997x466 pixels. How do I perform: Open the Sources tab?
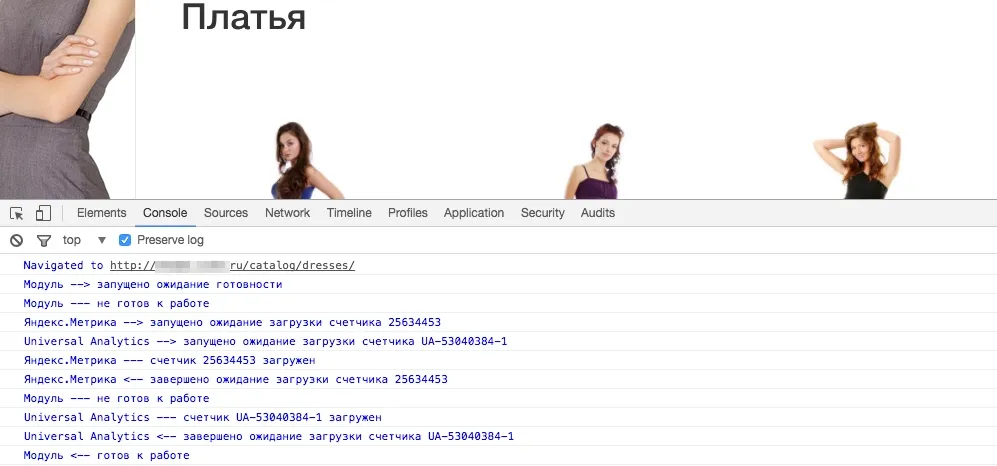coord(226,213)
